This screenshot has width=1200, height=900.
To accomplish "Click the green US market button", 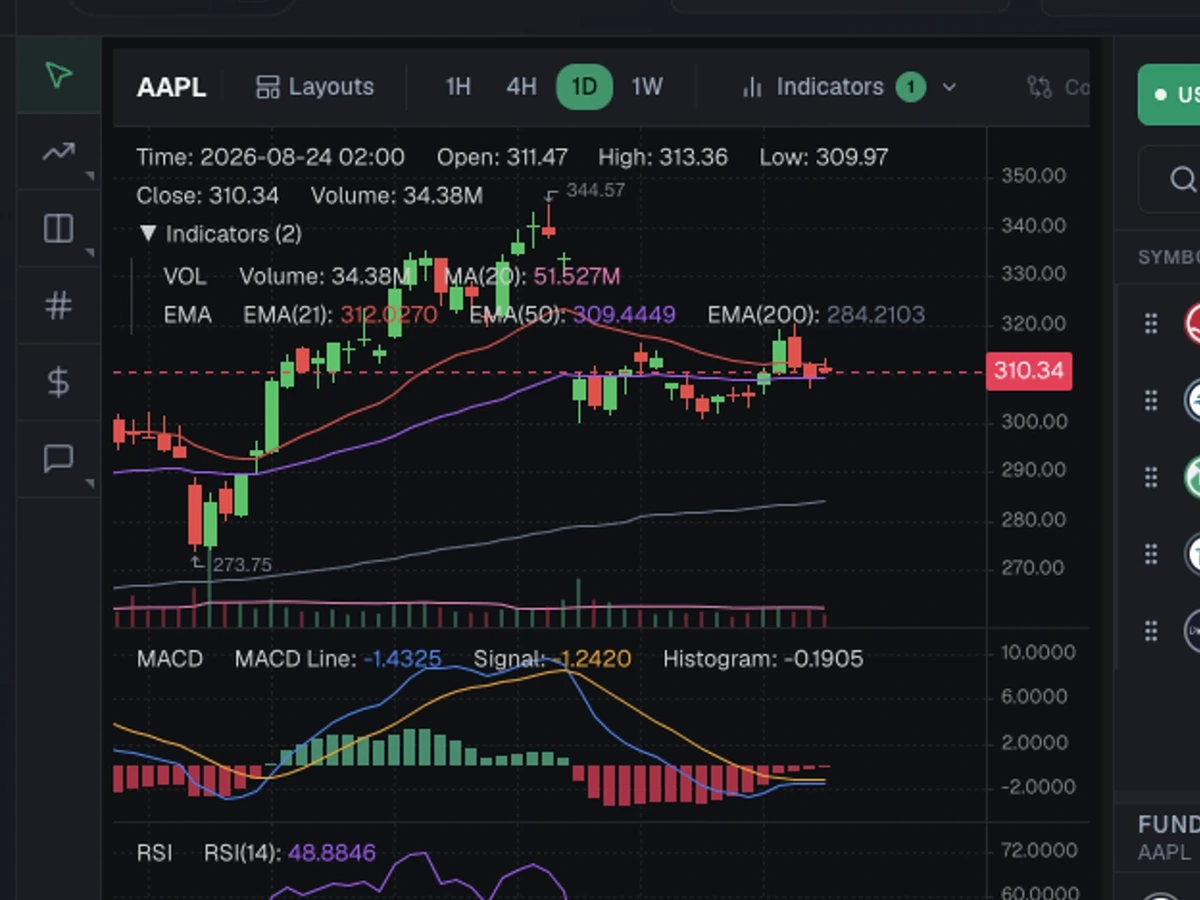I will pos(1169,95).
